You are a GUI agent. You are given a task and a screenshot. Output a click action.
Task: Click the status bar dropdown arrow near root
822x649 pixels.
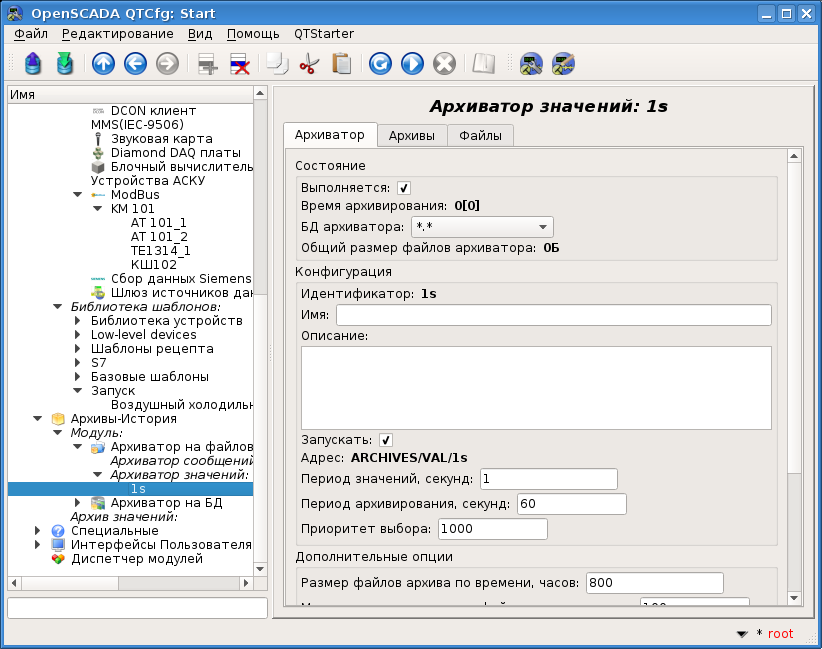tap(742, 634)
